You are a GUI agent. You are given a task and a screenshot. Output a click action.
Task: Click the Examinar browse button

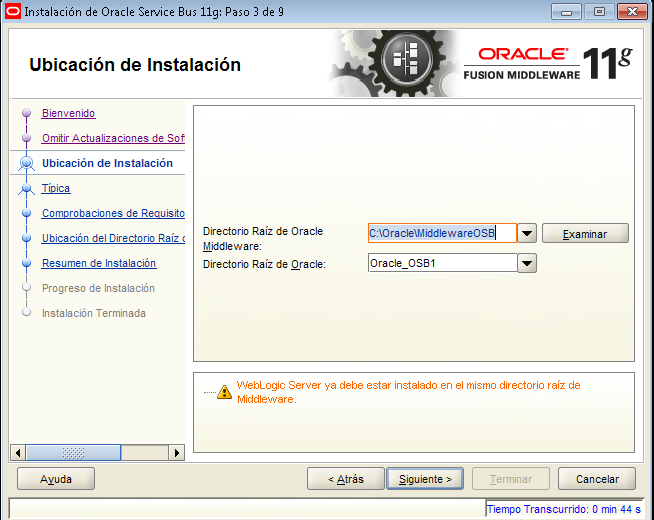[x=585, y=234]
